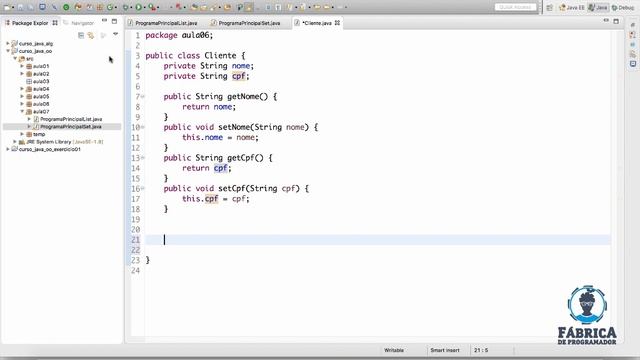Collapse getCpf method fold marker on line 13

click(x=142, y=158)
